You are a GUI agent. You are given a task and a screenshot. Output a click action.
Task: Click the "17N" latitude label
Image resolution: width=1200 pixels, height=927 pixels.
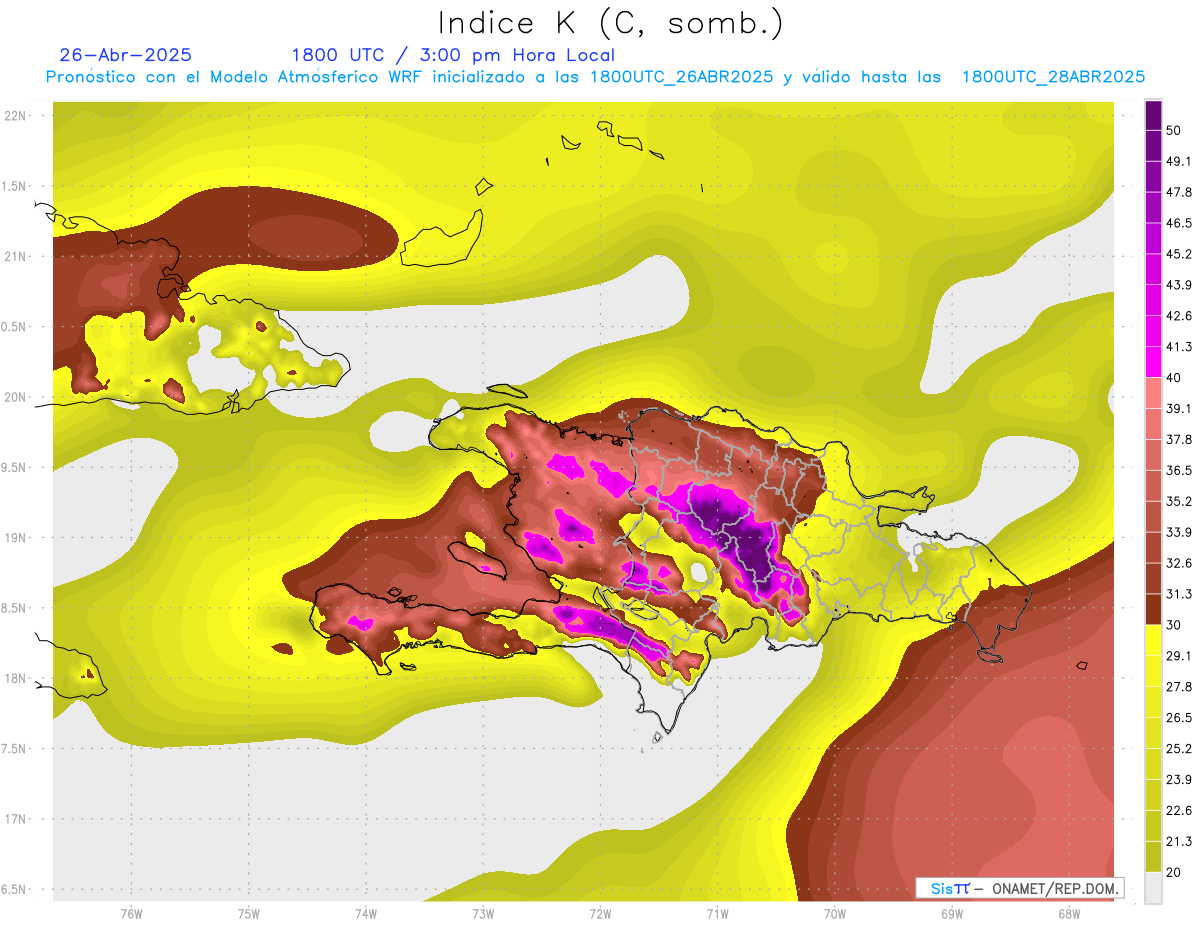click(x=15, y=819)
